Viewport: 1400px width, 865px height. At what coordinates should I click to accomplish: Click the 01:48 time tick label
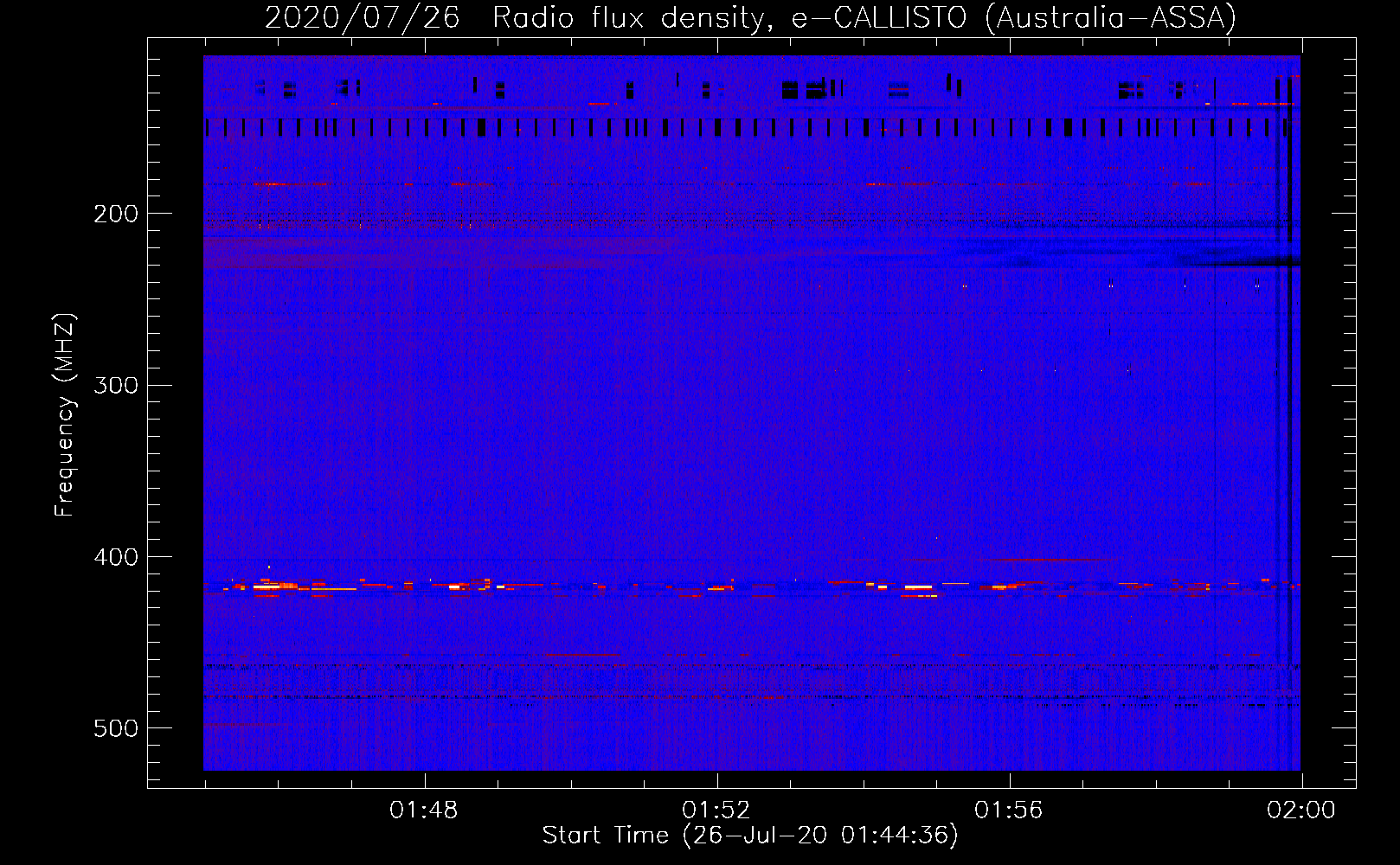click(x=424, y=811)
